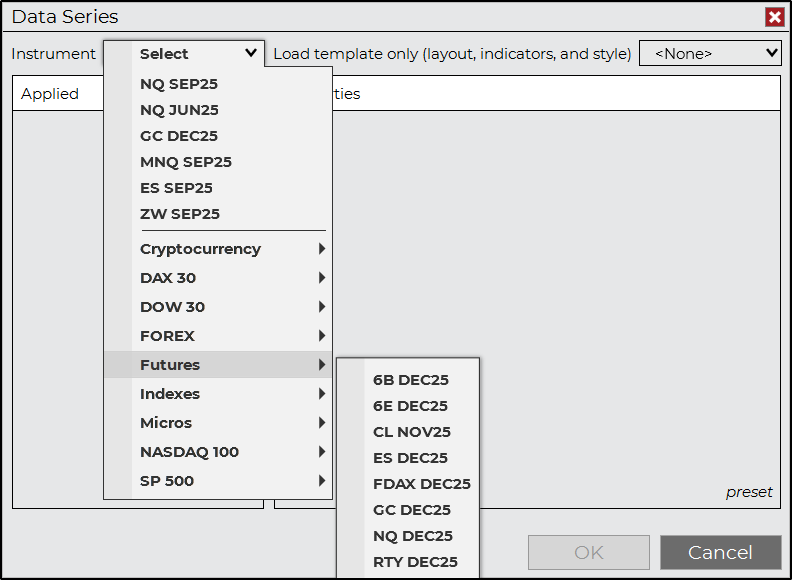This screenshot has height=580, width=792.
Task: Pick GC DEC25 in the recent instruments list
Action: click(218, 136)
